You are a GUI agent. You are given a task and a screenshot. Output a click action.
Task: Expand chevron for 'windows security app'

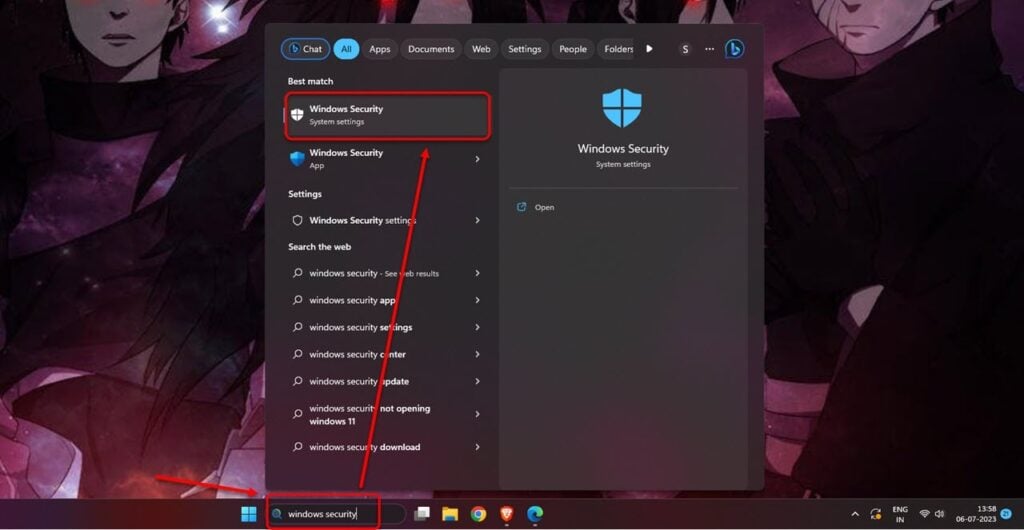pyautogui.click(x=477, y=300)
